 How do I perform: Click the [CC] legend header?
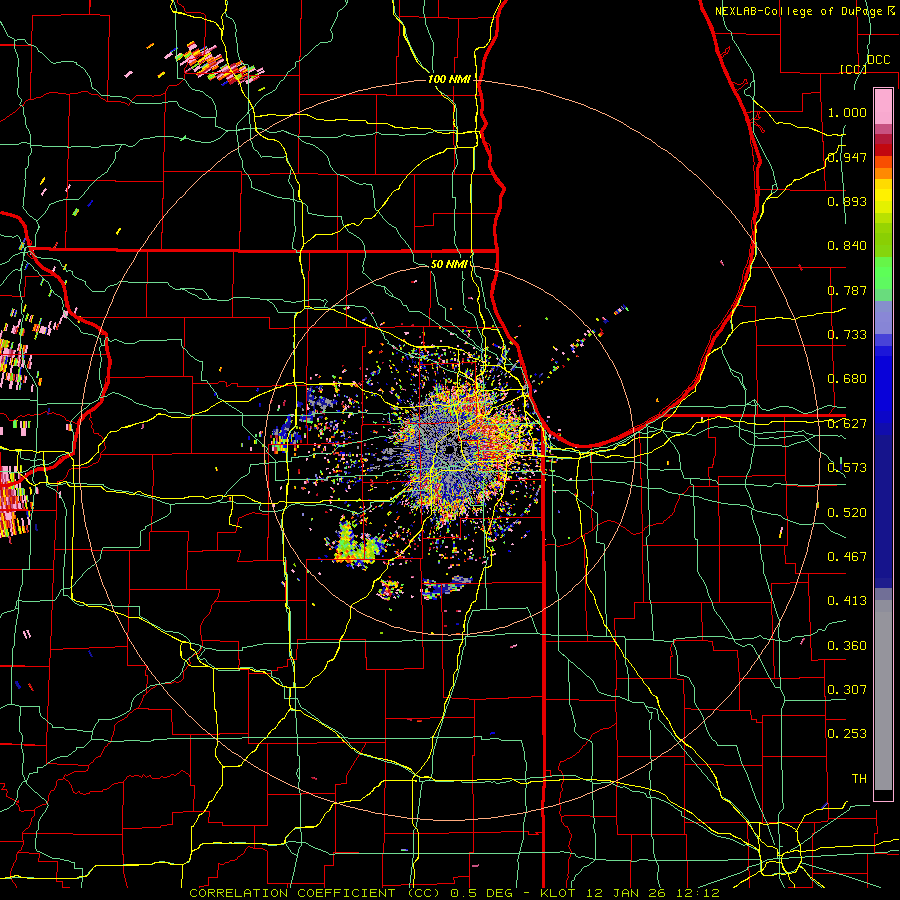pyautogui.click(x=853, y=69)
